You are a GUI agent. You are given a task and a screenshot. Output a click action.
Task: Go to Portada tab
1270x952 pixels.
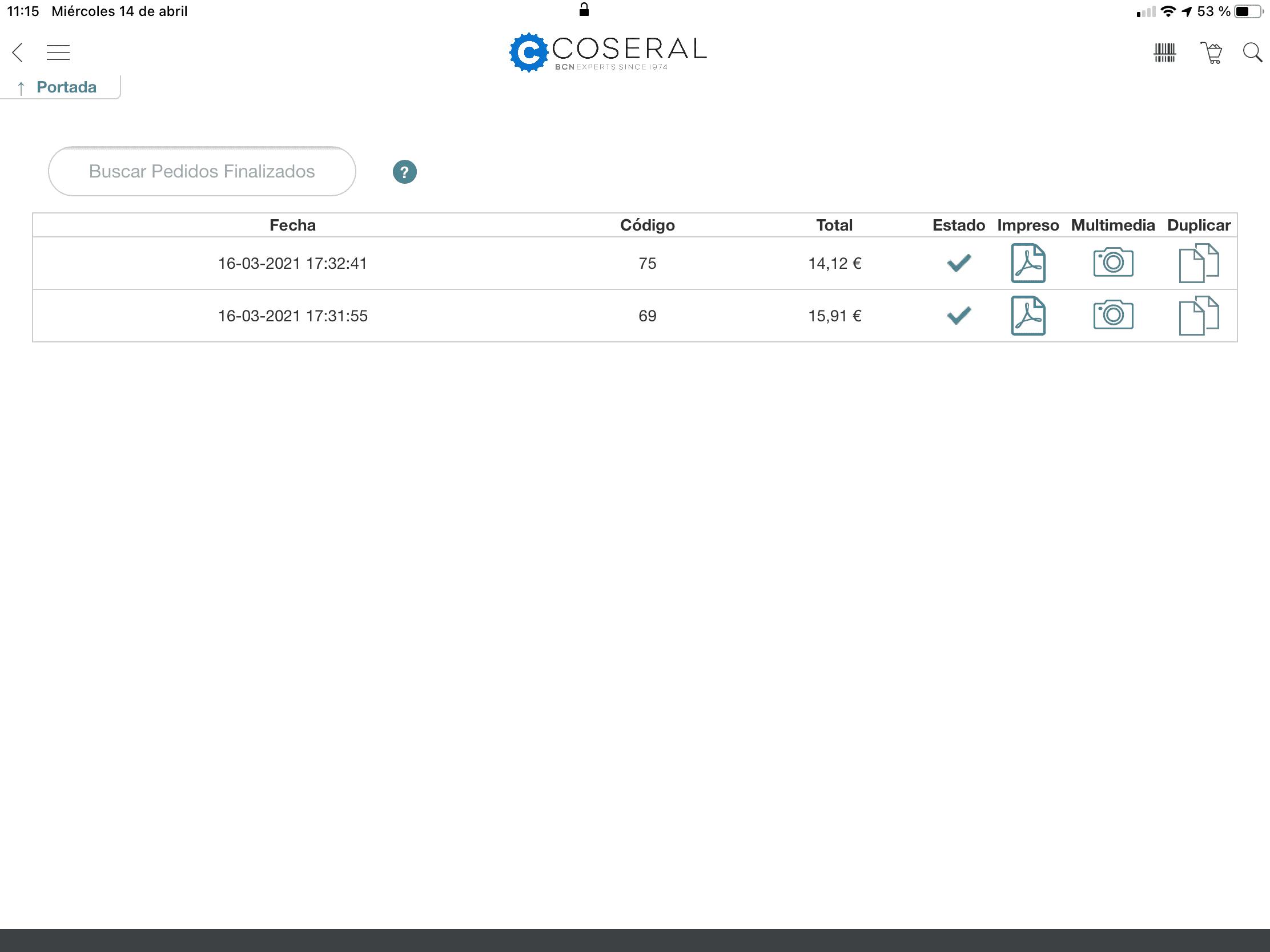pyautogui.click(x=60, y=87)
